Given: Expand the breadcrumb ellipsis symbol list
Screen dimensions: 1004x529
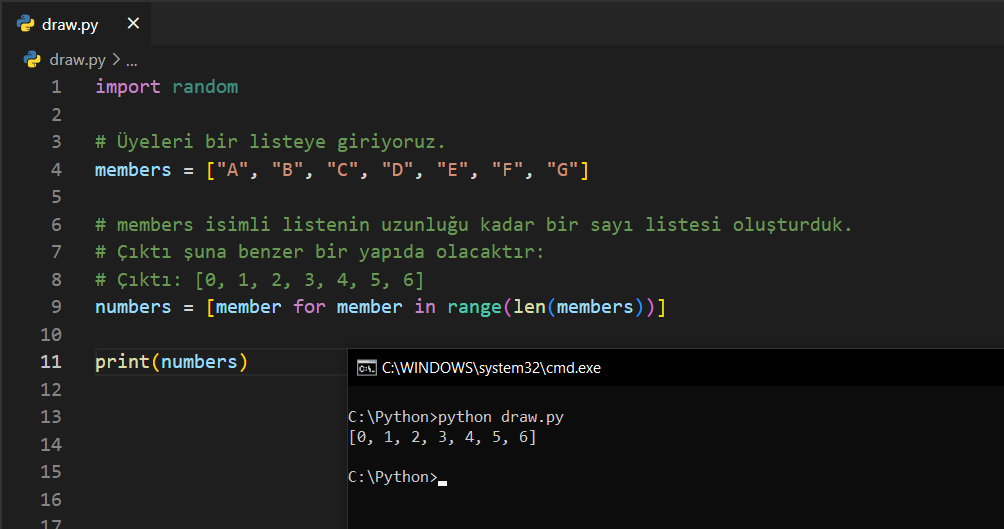Looking at the screenshot, I should [131, 59].
